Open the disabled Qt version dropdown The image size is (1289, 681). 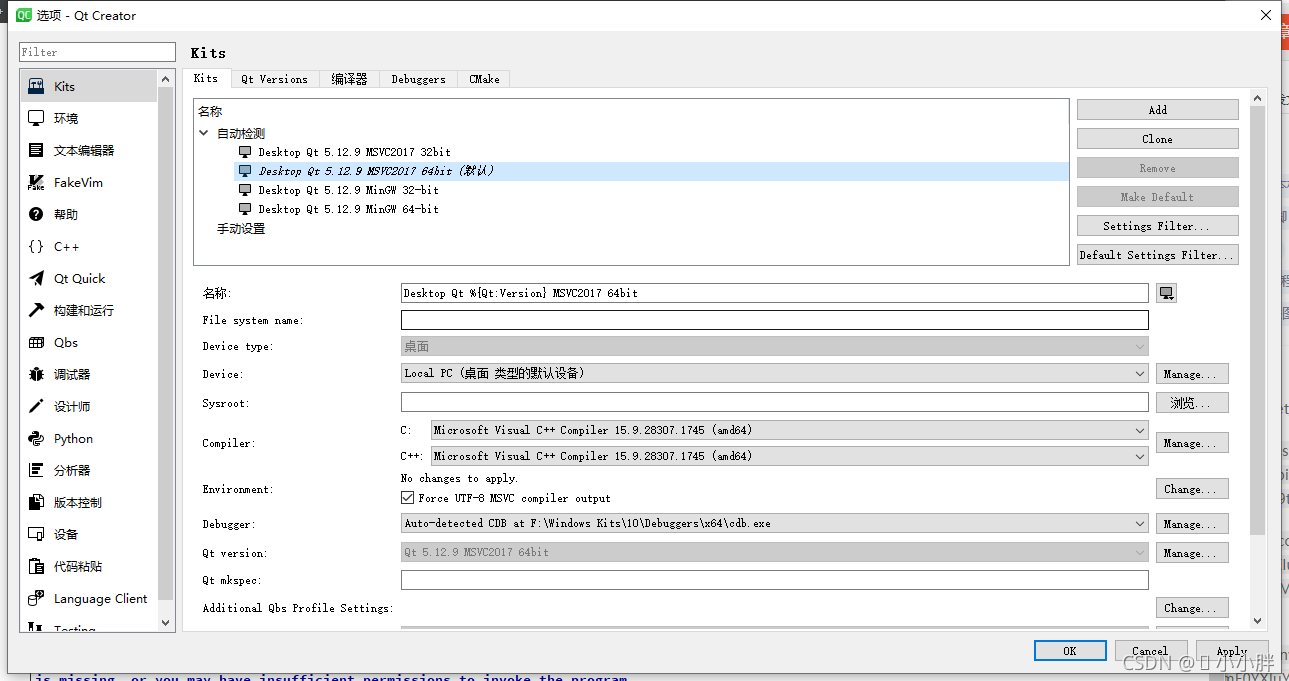[774, 552]
